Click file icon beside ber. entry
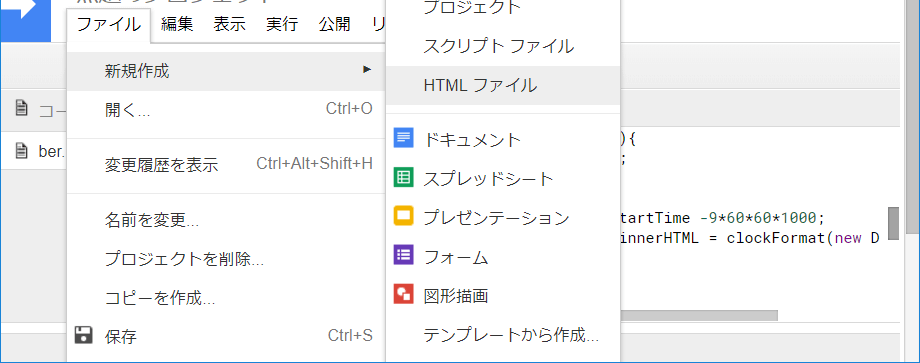This screenshot has width=920, height=363. pos(22,151)
